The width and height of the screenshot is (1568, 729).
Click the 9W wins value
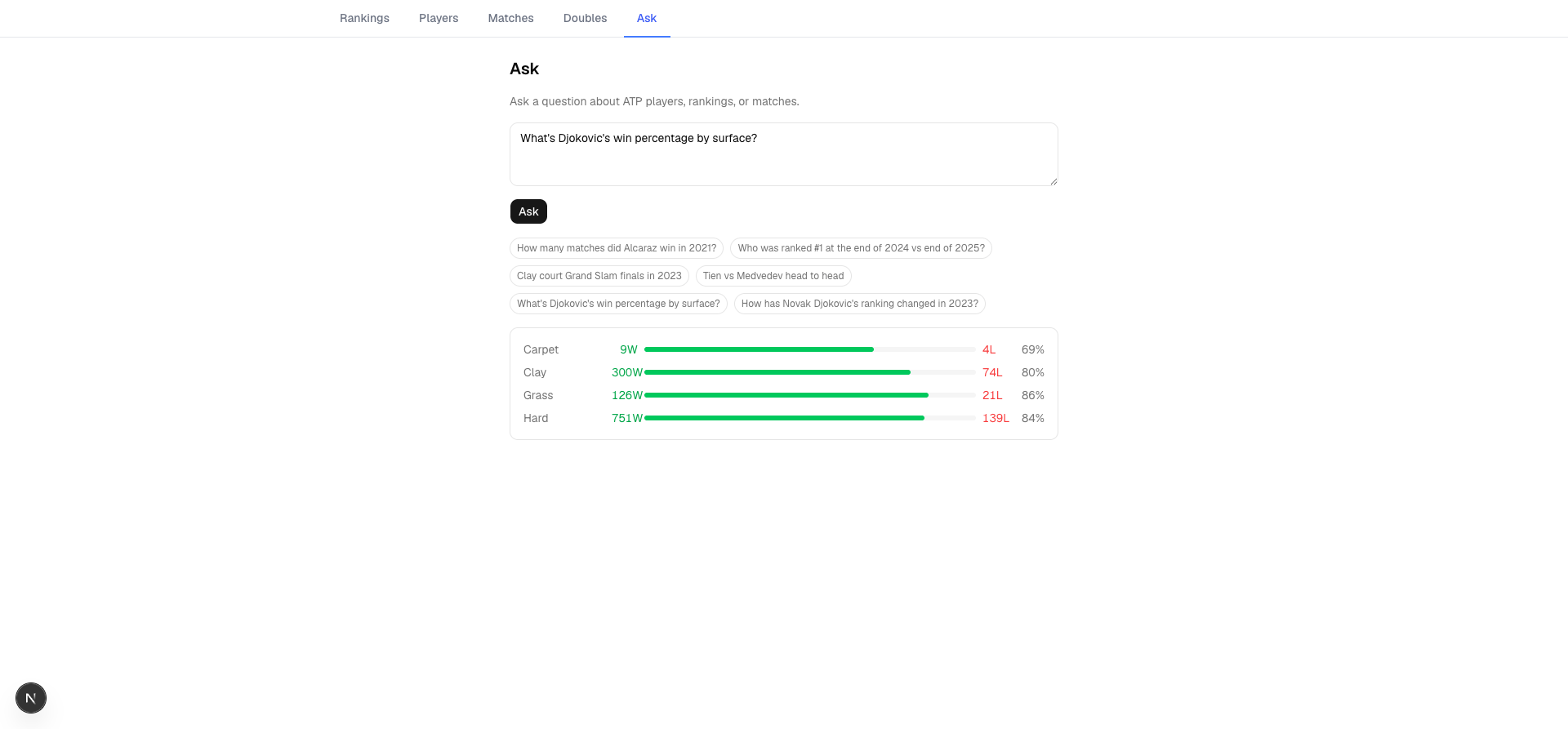pyautogui.click(x=629, y=349)
